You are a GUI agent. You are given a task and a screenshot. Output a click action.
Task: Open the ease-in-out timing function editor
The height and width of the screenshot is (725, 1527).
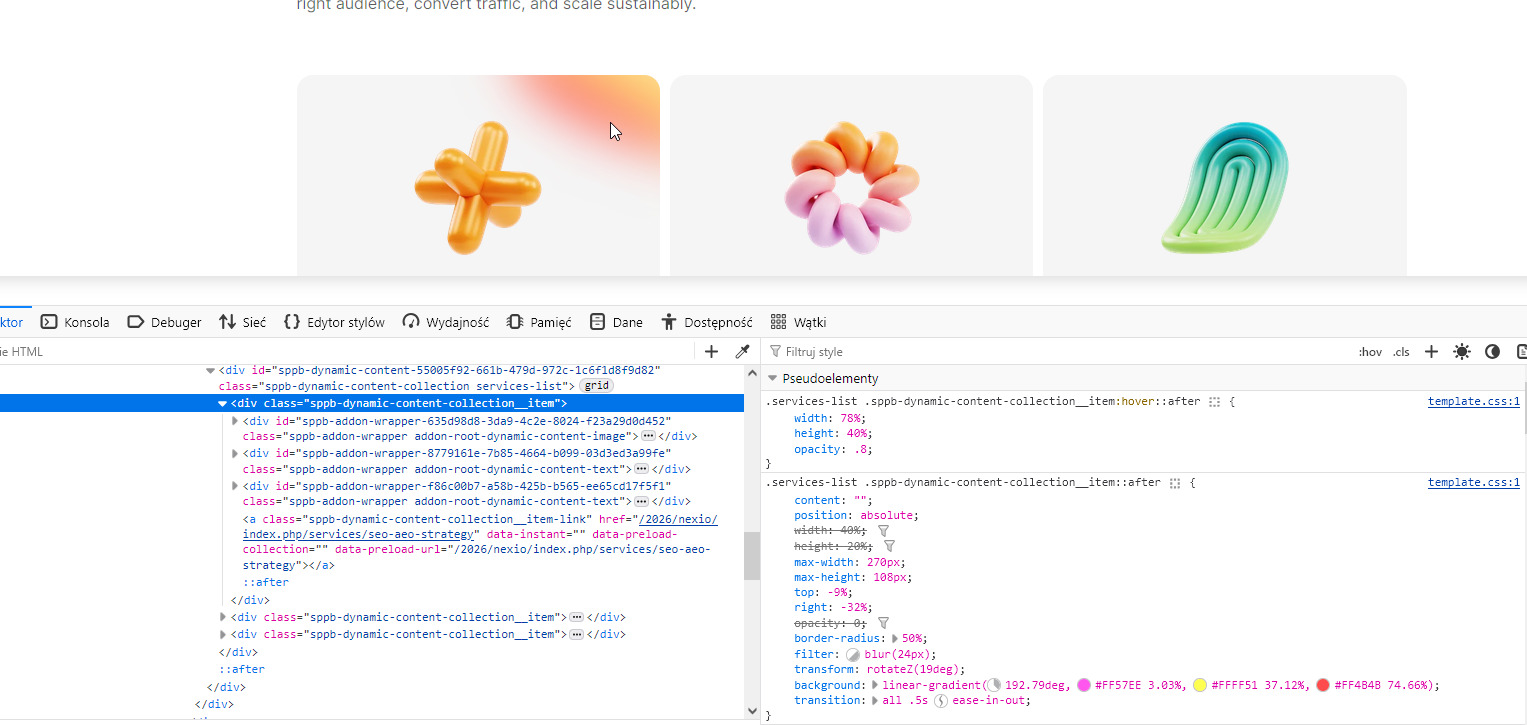[x=941, y=701]
